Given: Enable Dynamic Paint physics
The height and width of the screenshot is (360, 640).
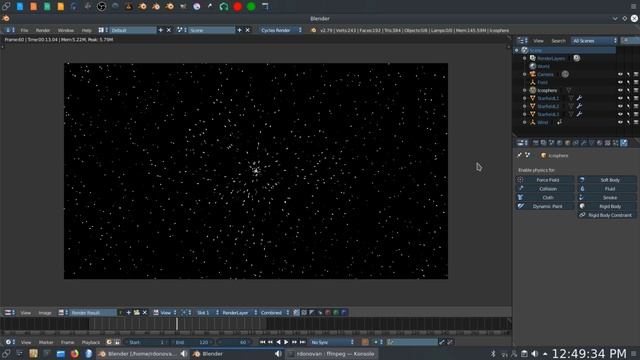Looking at the screenshot, I should click(545, 206).
